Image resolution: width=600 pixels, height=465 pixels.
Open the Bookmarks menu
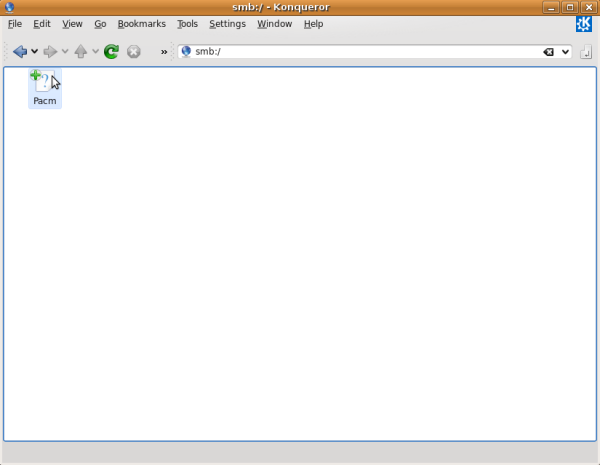point(141,23)
